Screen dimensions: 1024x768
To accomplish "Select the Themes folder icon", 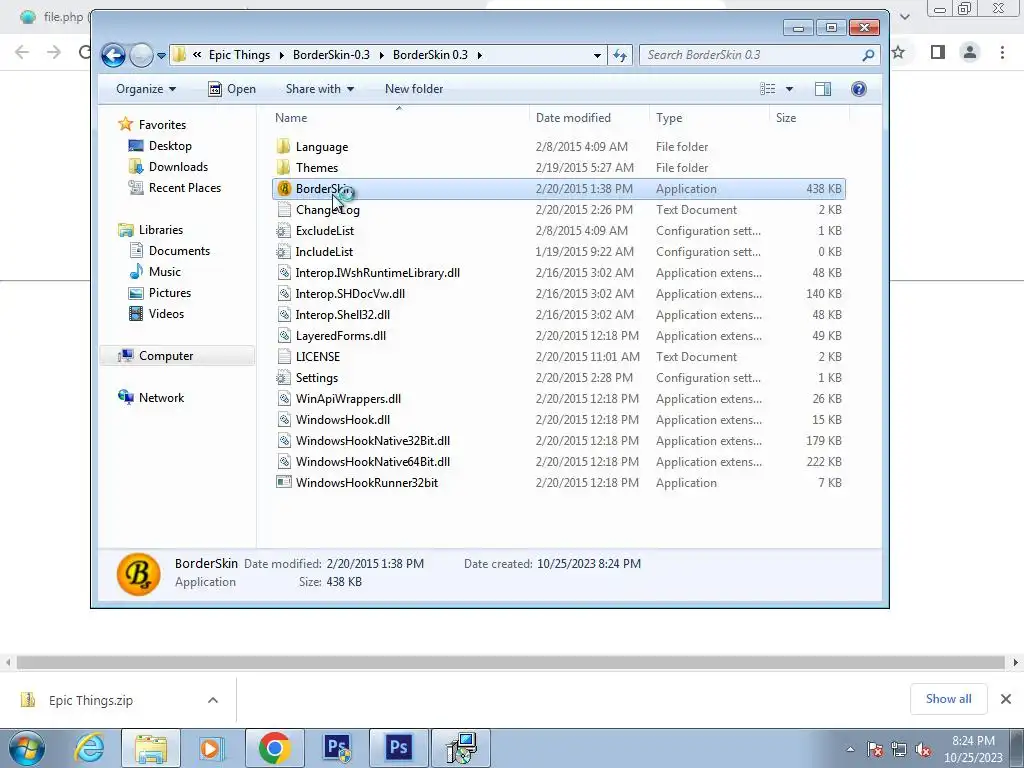I will pos(283,168).
